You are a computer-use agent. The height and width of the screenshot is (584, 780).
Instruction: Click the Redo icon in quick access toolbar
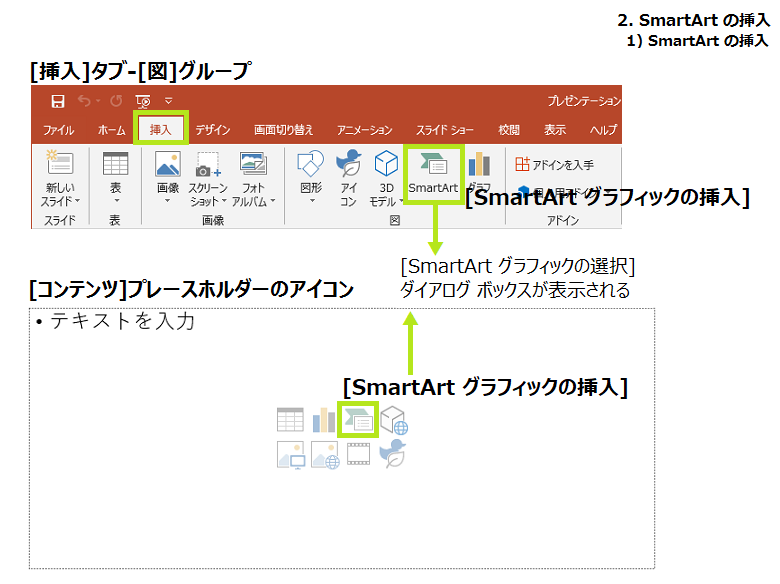(x=116, y=101)
